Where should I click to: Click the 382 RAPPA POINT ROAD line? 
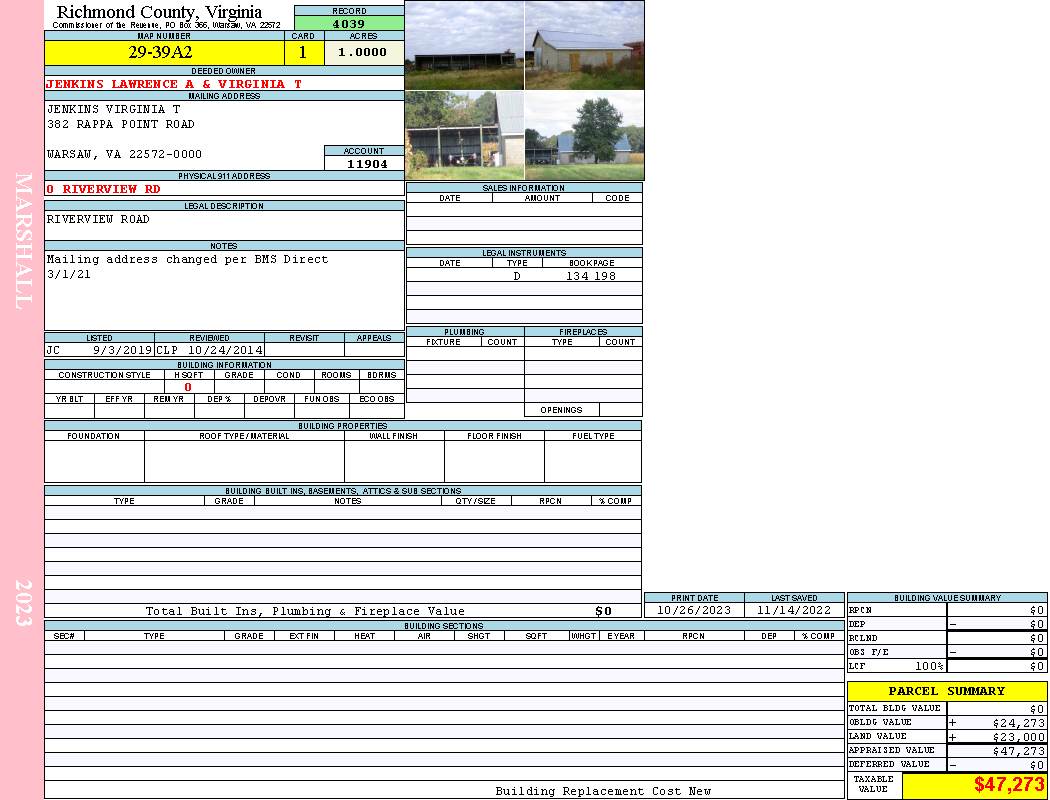tap(121, 124)
